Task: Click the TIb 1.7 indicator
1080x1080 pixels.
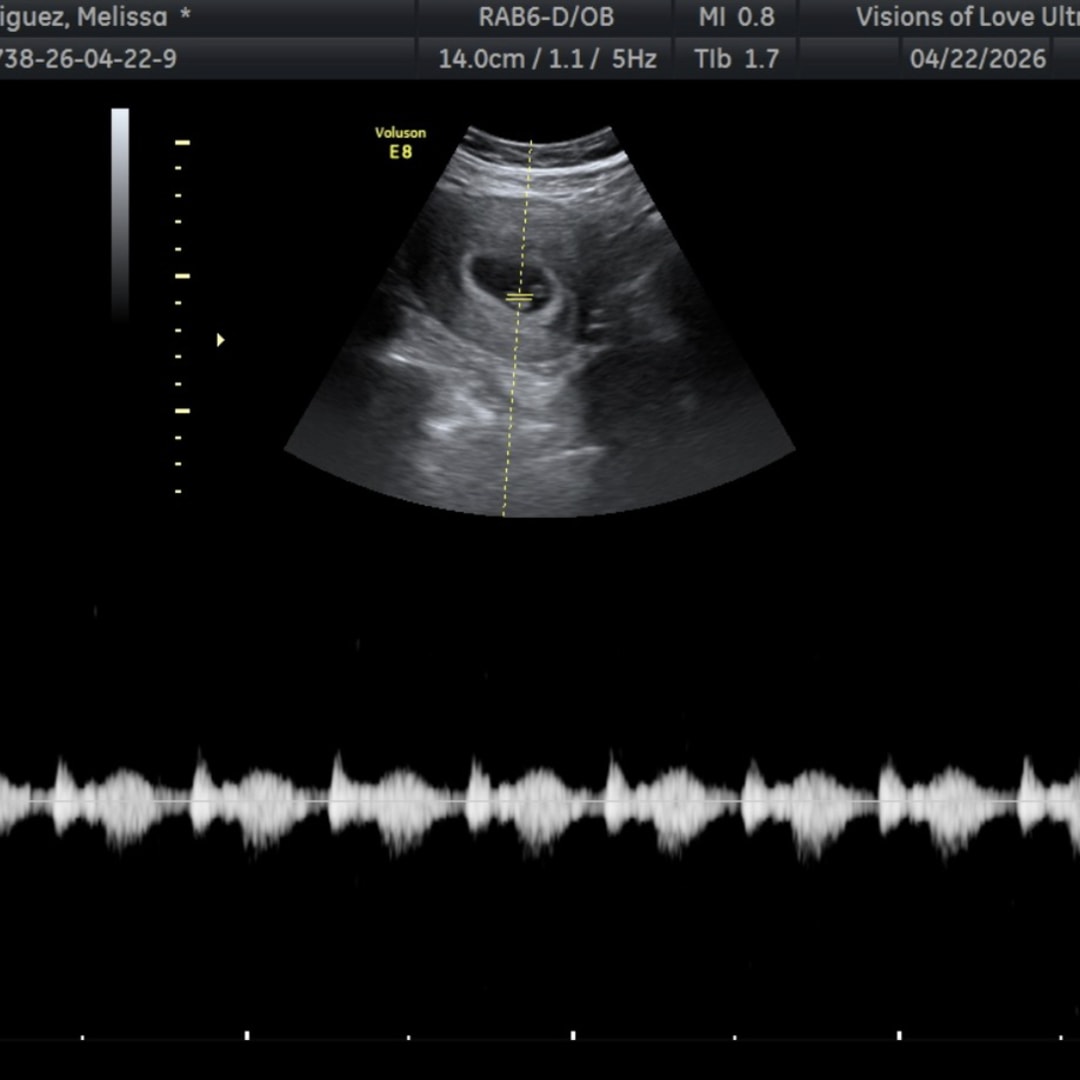Action: pyautogui.click(x=736, y=59)
